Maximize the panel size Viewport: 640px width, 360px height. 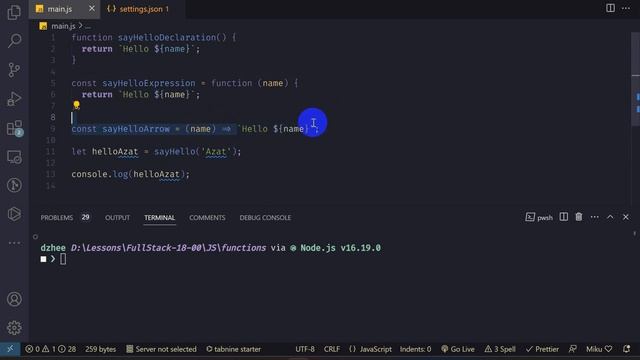click(610, 217)
